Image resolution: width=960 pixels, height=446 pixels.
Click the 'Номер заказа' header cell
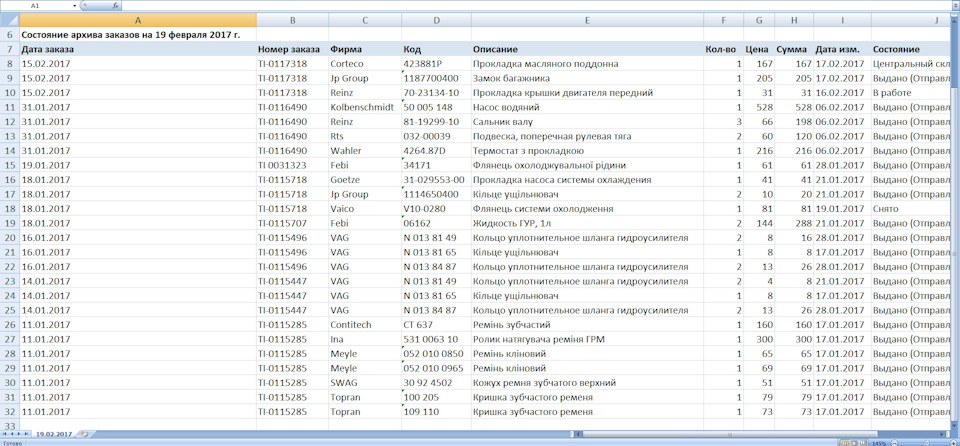pyautogui.click(x=292, y=49)
